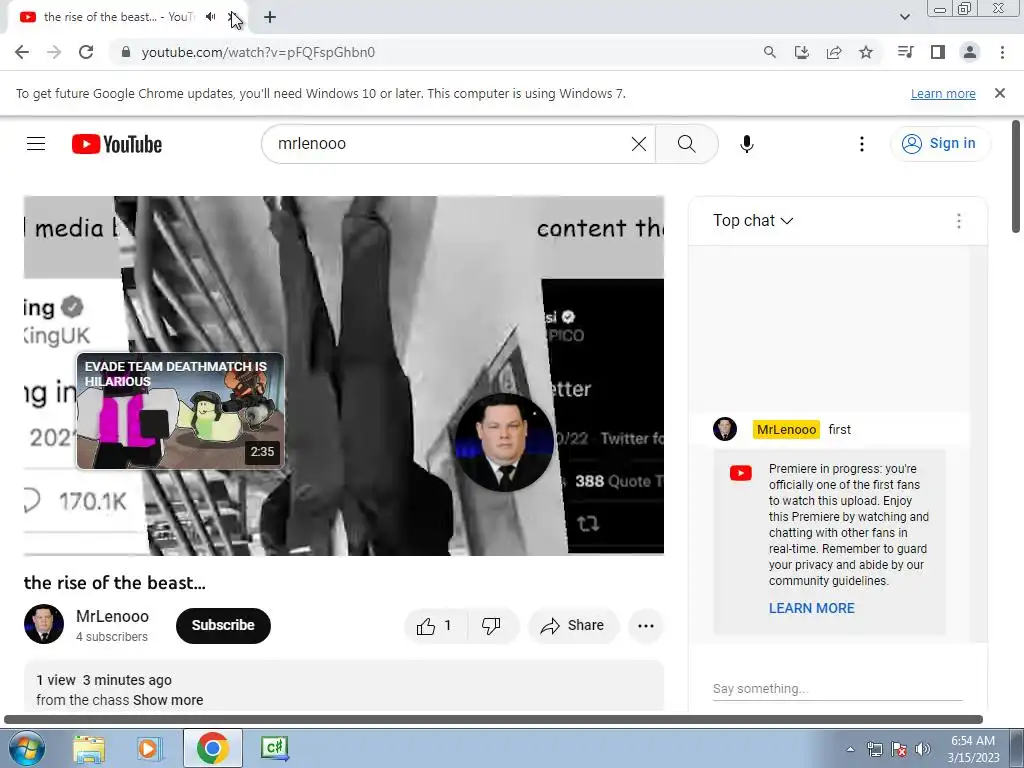Click MrLenooo's name in chat
Image resolution: width=1024 pixels, height=768 pixels.
click(786, 430)
